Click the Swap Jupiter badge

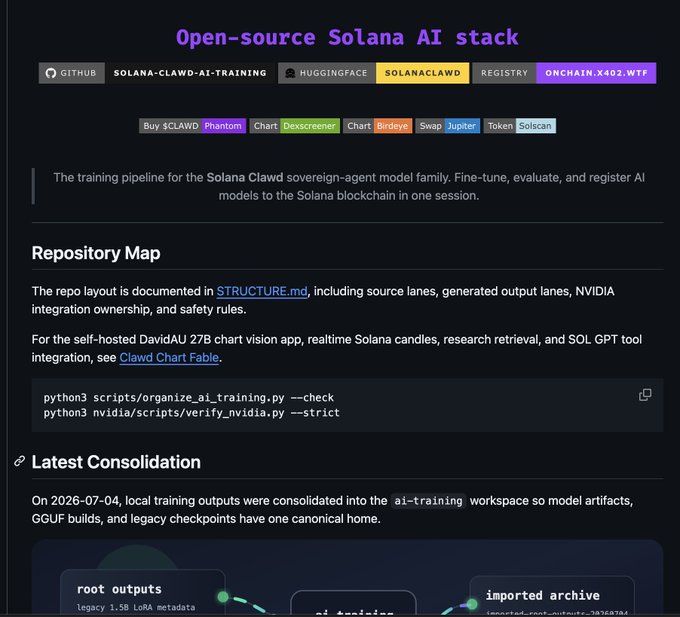click(448, 126)
